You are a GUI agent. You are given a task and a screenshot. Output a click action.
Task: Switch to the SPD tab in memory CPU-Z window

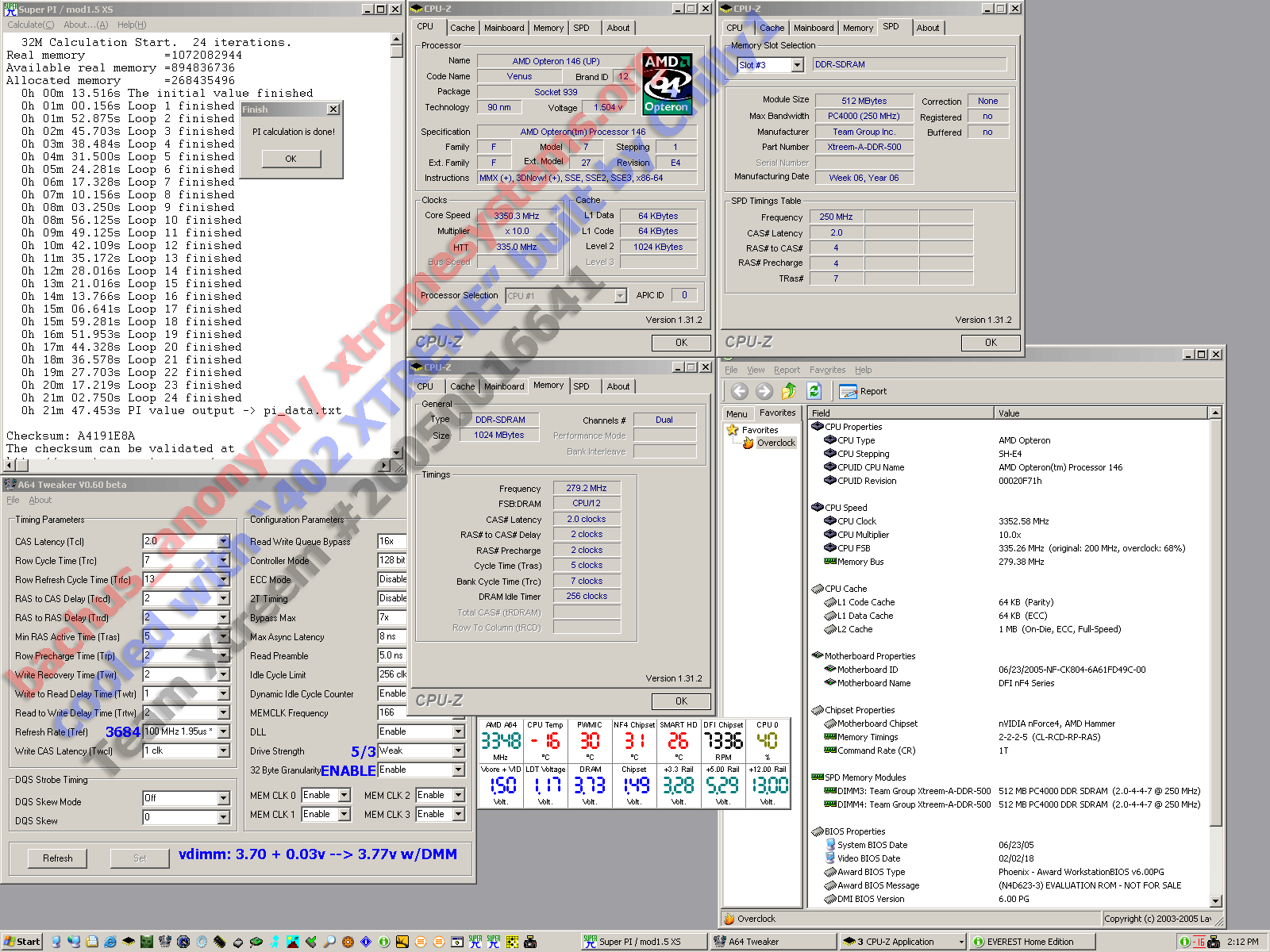click(581, 386)
